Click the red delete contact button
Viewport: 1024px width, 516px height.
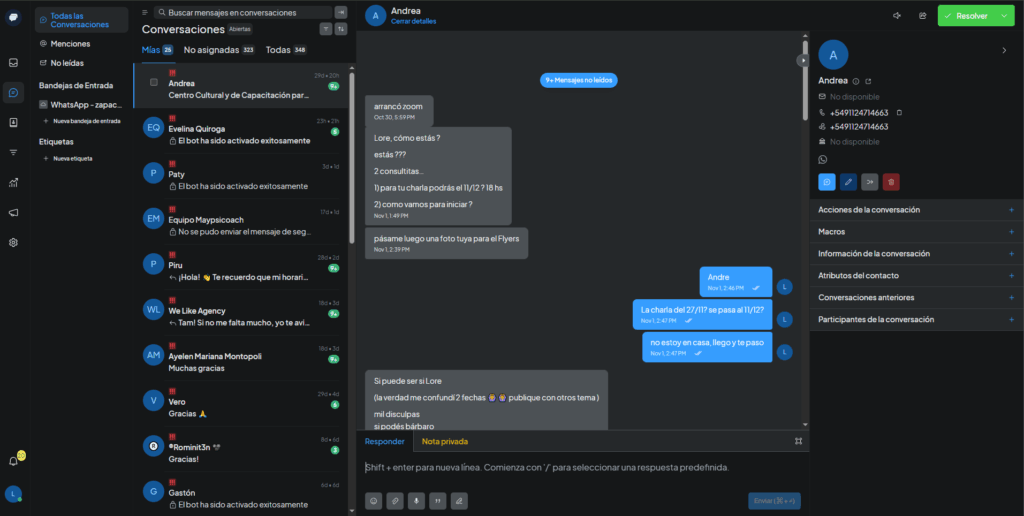tap(890, 182)
